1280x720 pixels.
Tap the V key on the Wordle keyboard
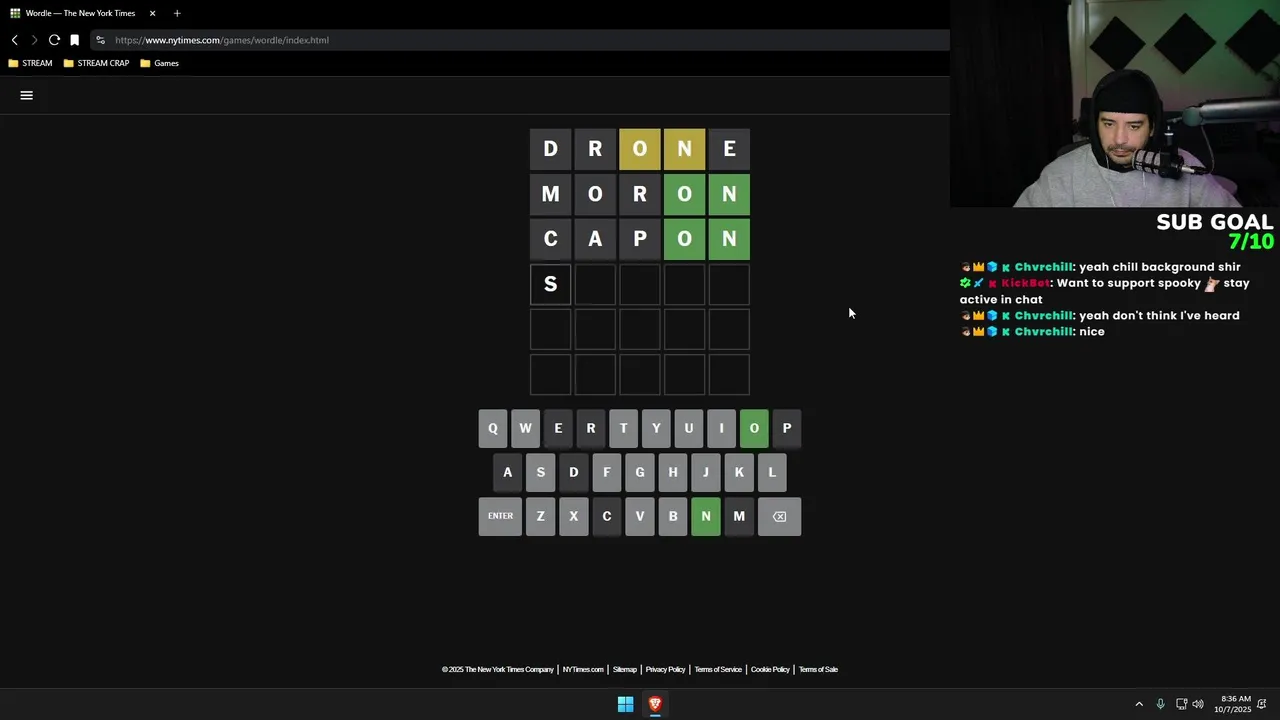pos(640,516)
